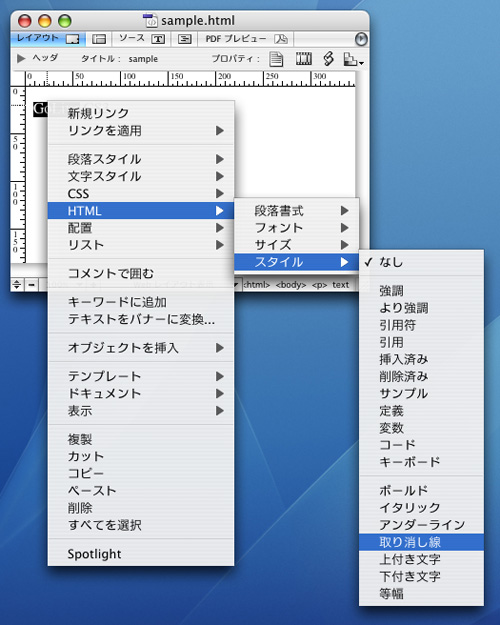
Task: Click the highlighted HTML menu item
Action: [x=141, y=211]
